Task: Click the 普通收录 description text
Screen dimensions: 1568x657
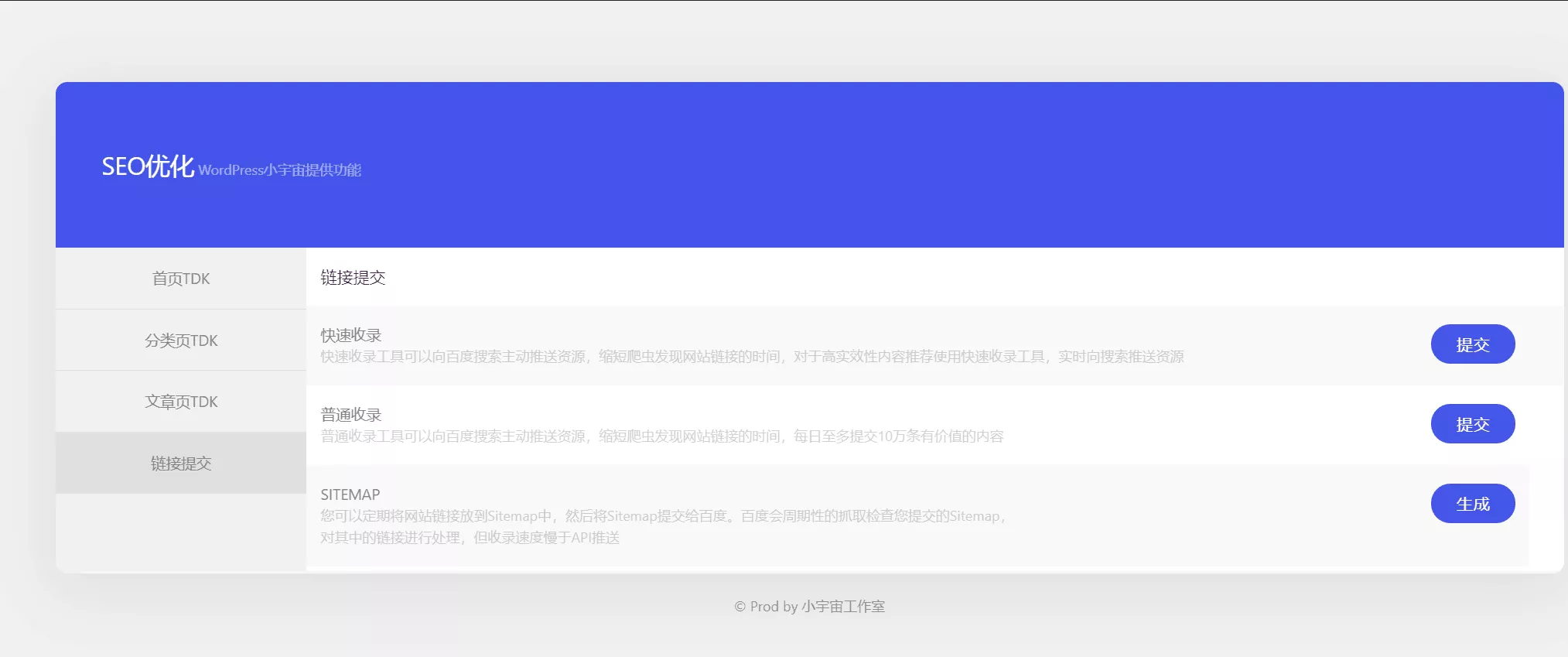Action: [662, 436]
